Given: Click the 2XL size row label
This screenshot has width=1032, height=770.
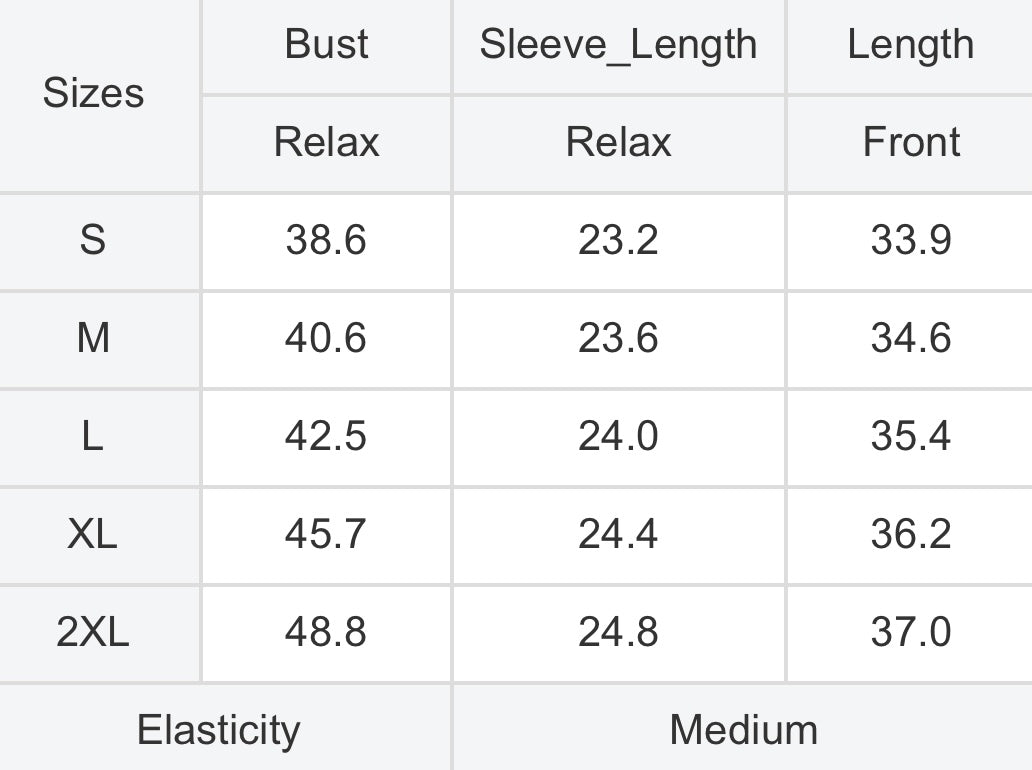Looking at the screenshot, I should click(x=93, y=631).
